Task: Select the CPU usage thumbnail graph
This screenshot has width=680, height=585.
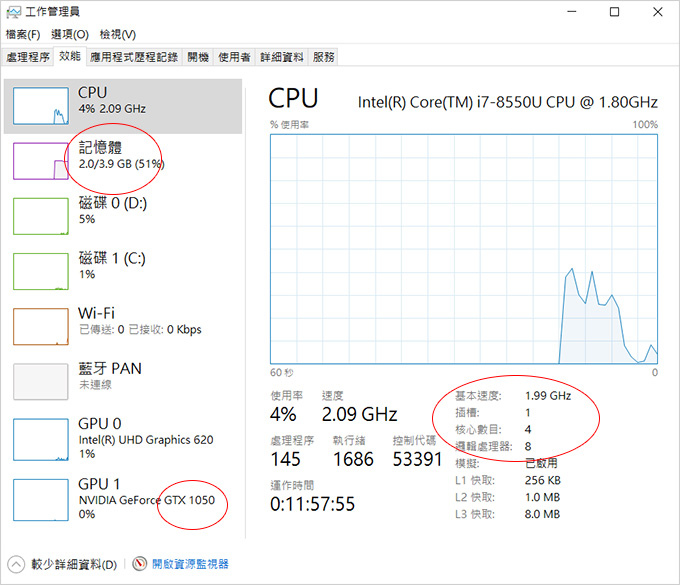Action: pyautogui.click(x=41, y=106)
